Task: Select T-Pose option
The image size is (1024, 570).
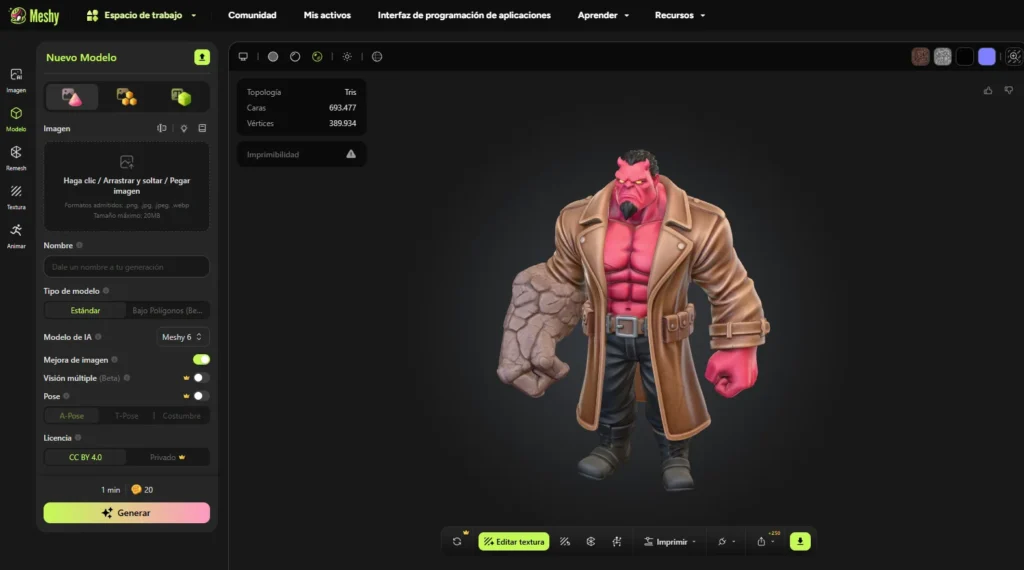Action: click(x=126, y=416)
